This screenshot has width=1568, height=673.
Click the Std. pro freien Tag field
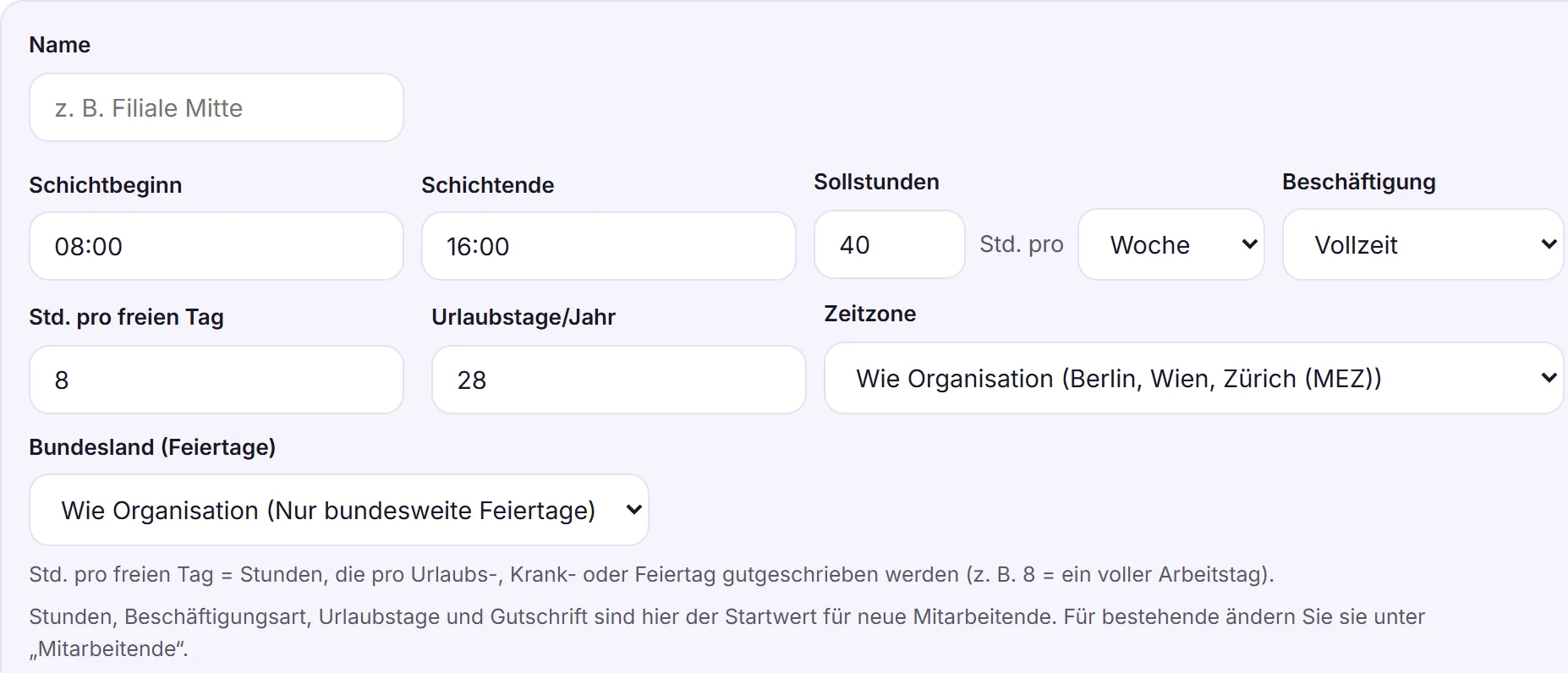point(217,380)
